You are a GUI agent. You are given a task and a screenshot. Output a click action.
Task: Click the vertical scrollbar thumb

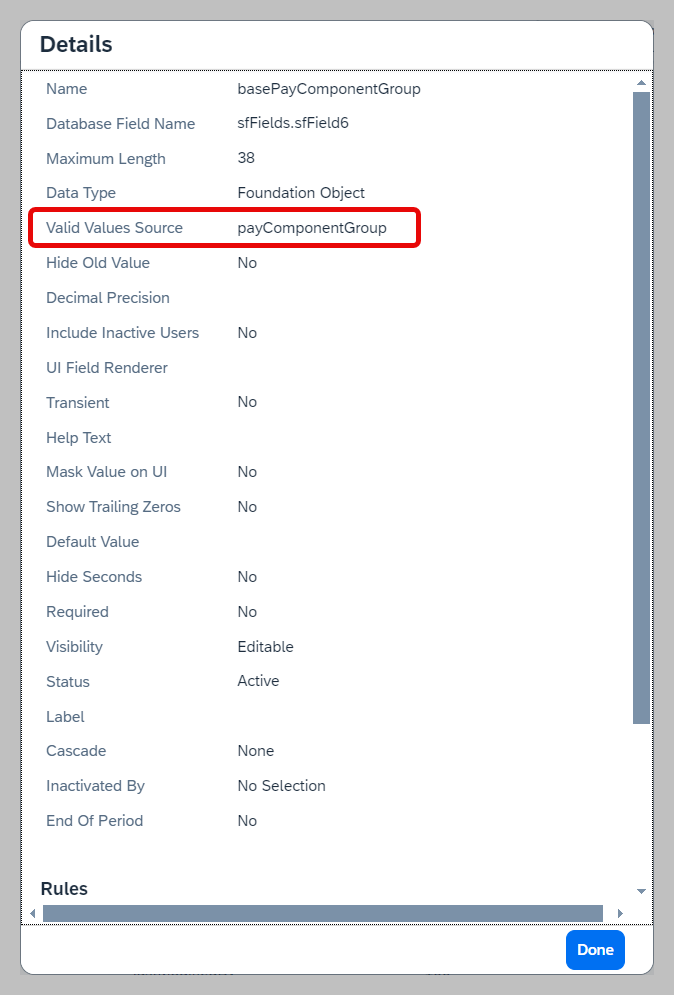pyautogui.click(x=641, y=407)
